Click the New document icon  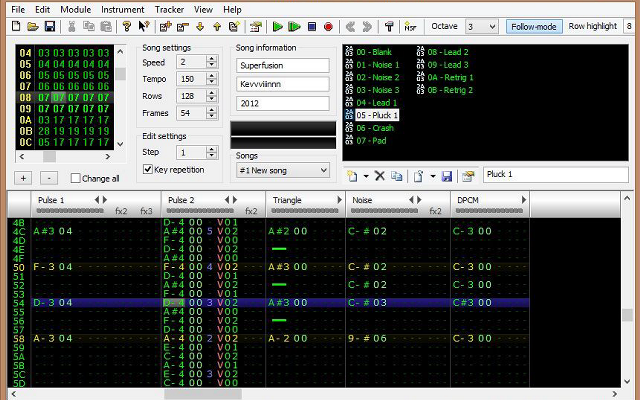[x=16, y=27]
